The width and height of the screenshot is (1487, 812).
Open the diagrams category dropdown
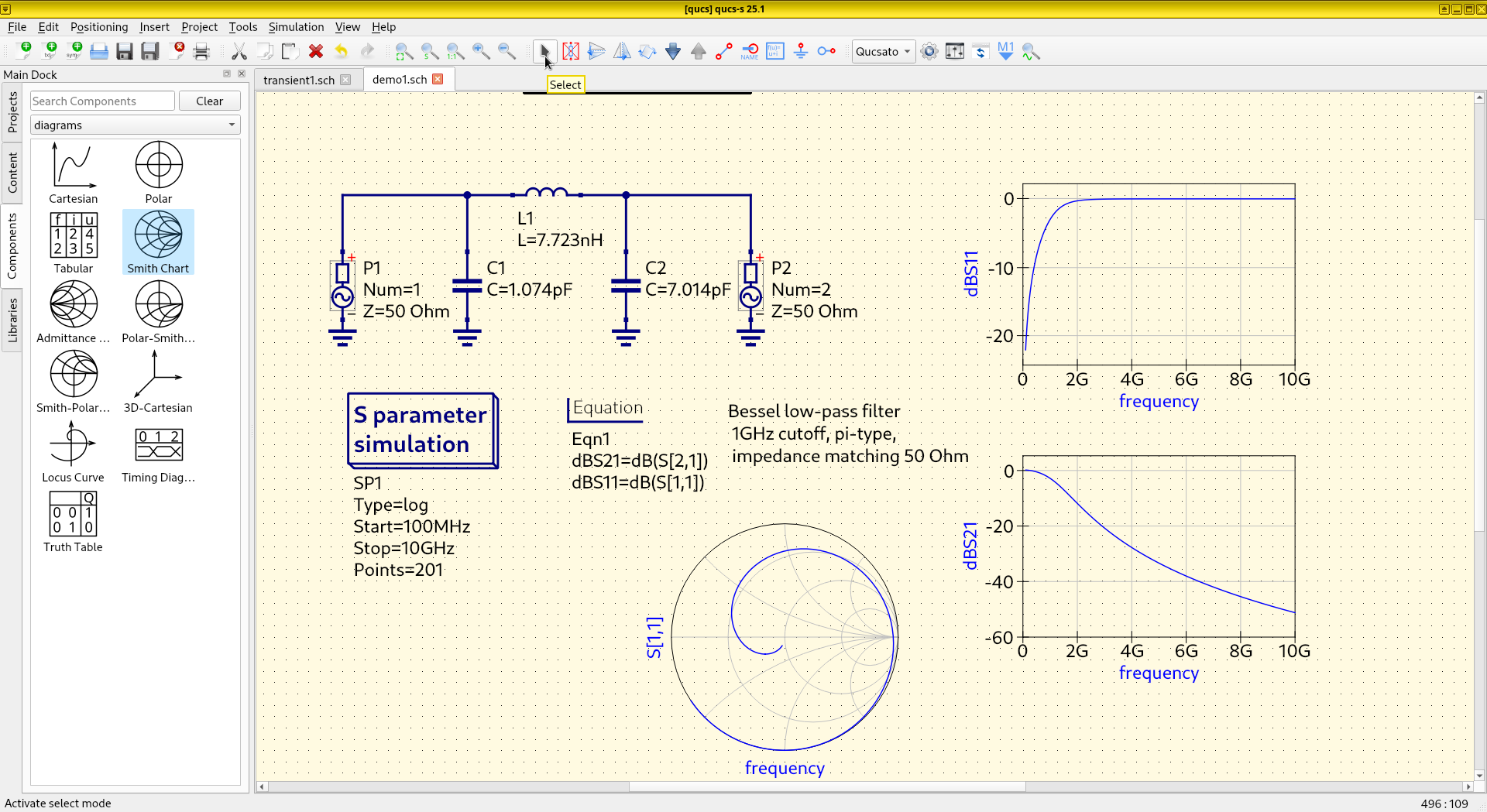coord(135,125)
